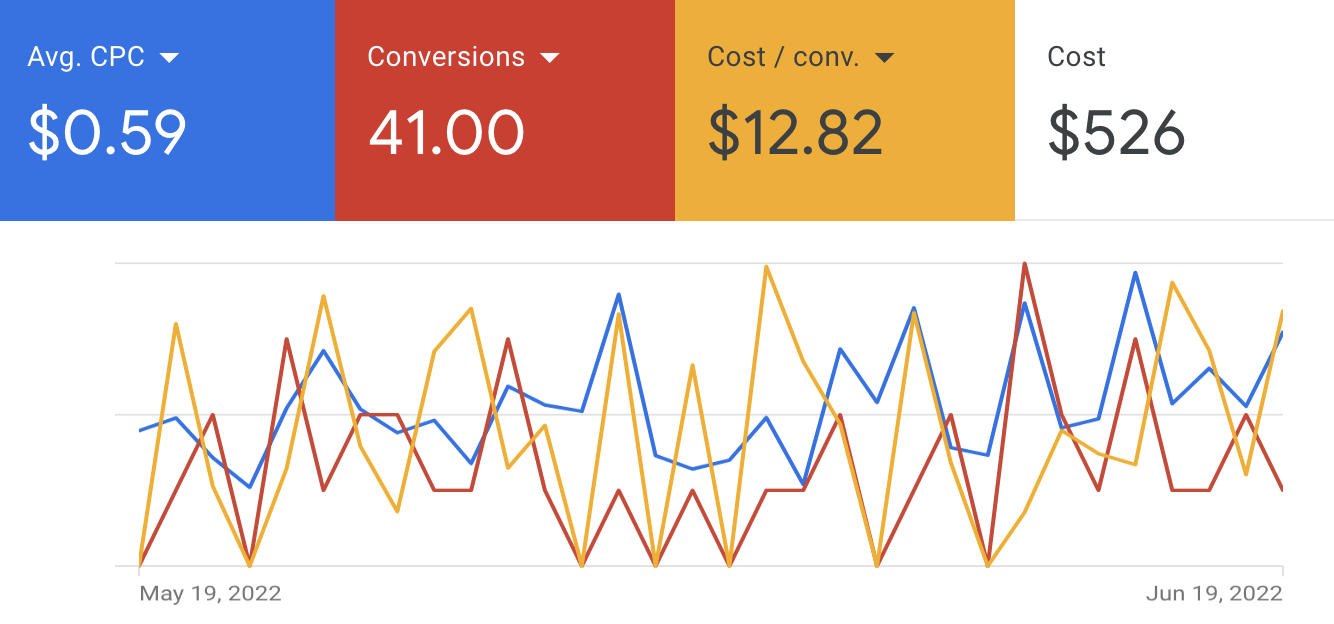The width and height of the screenshot is (1334, 624).
Task: Click the 41.00 conversions value
Action: coord(446,133)
